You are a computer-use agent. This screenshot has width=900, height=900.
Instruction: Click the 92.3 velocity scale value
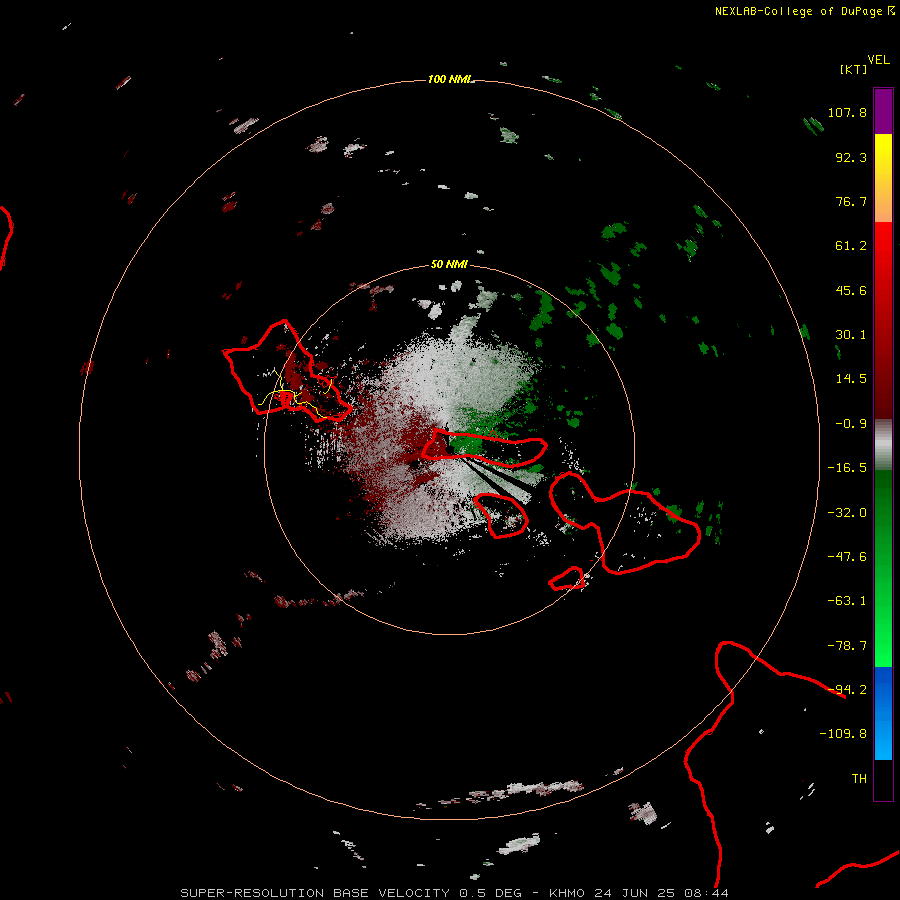coord(851,157)
